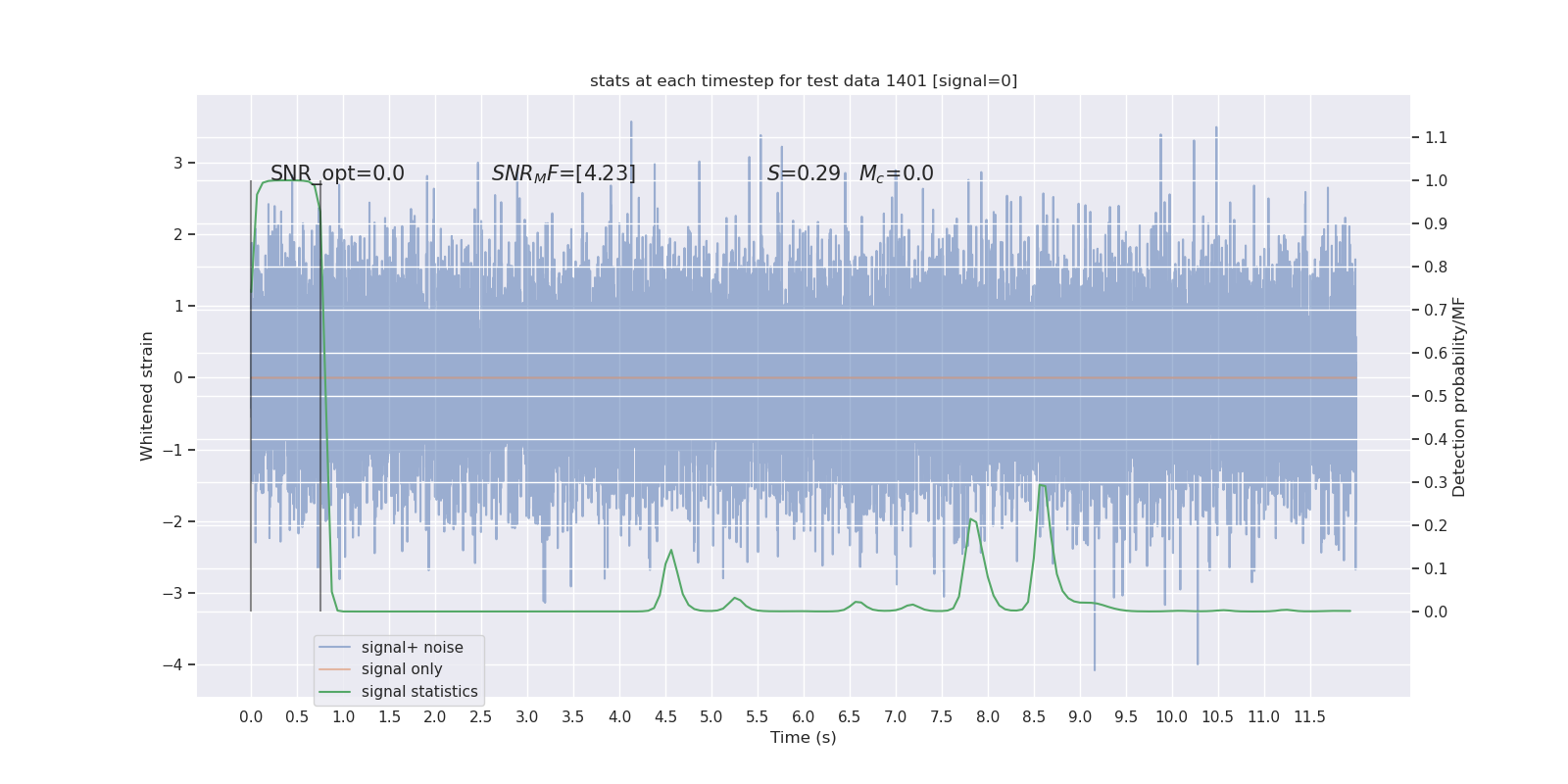
Task: Click x-axis tick label 0.5
Action: point(297,716)
